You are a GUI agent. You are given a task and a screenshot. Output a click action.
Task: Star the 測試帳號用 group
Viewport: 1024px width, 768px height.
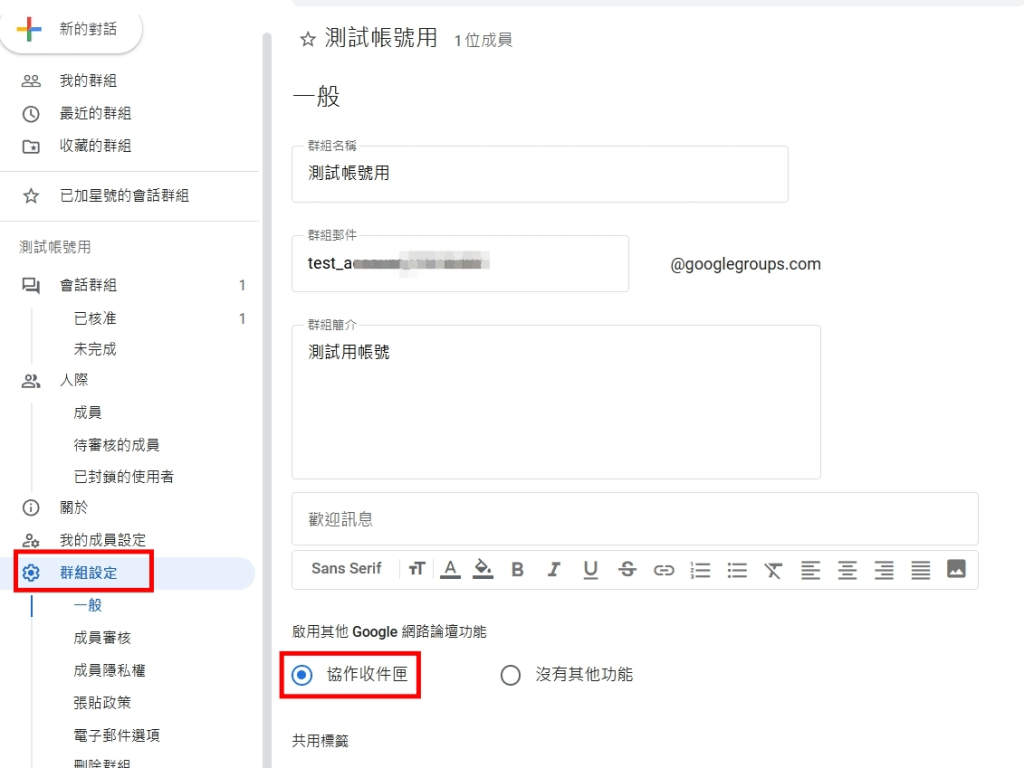coord(308,39)
